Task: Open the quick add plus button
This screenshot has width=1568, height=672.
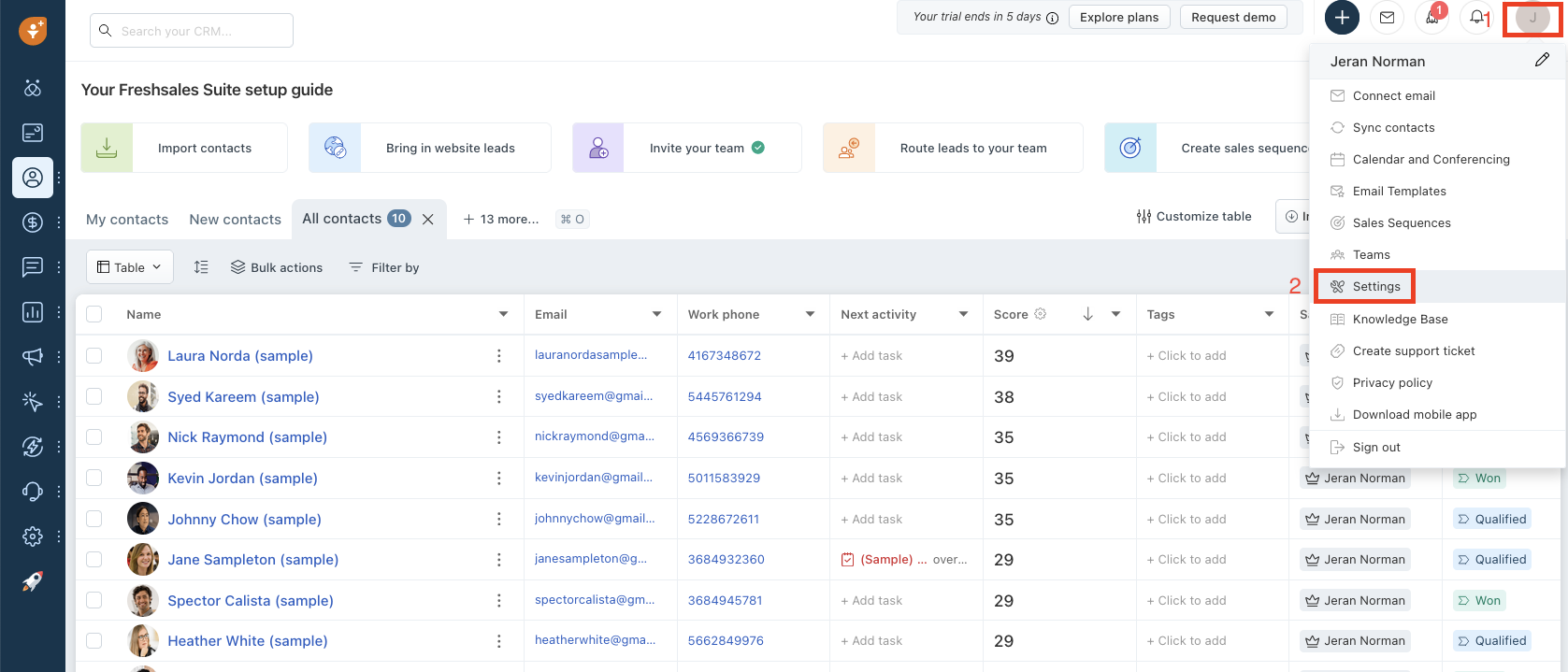Action: pos(1342,17)
